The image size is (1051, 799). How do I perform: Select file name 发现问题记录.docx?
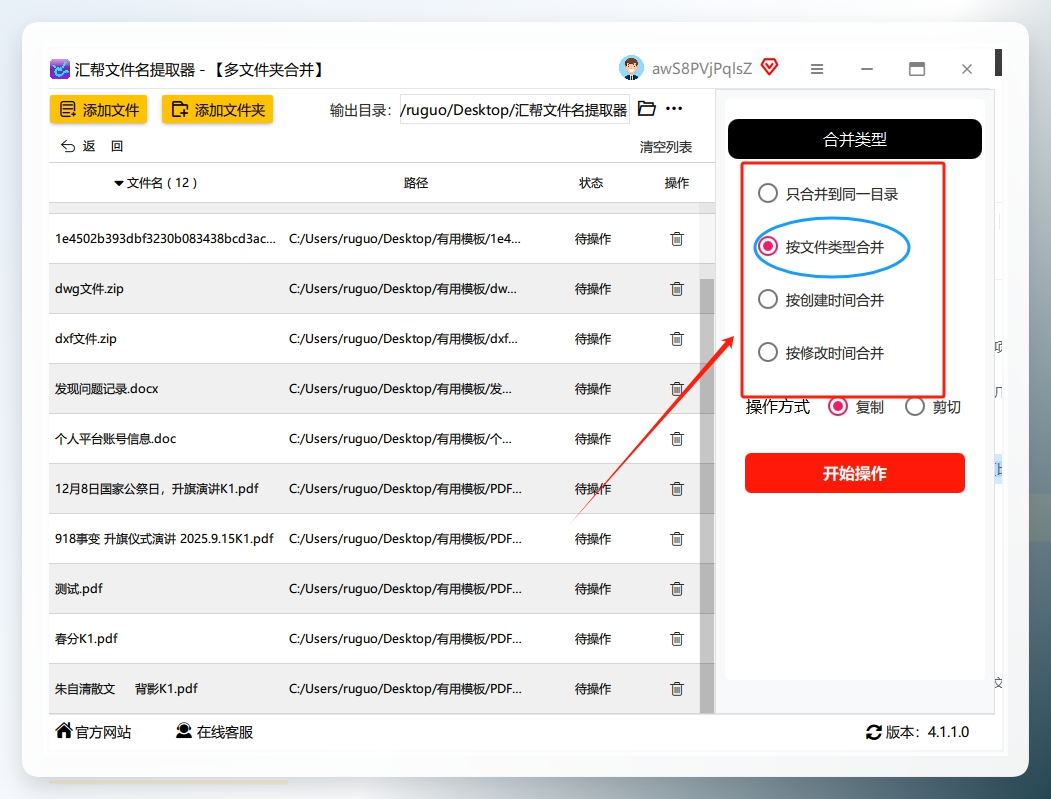pyautogui.click(x=107, y=389)
